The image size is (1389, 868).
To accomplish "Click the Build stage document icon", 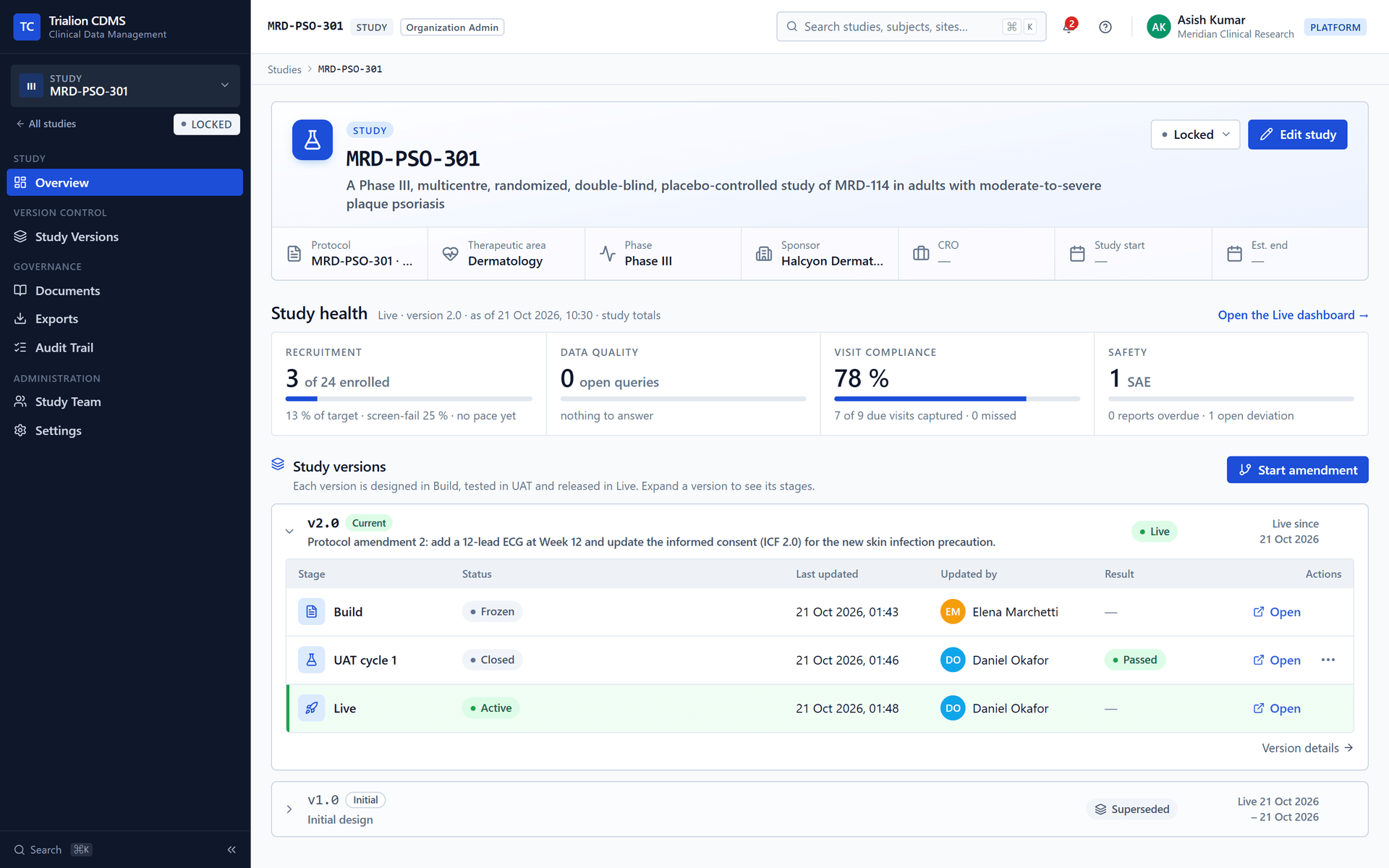I will [x=311, y=612].
